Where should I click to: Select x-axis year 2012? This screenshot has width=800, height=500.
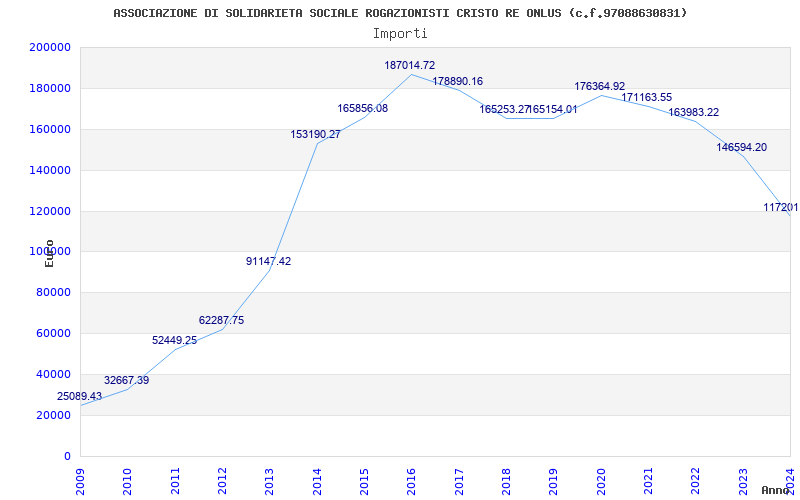[222, 481]
